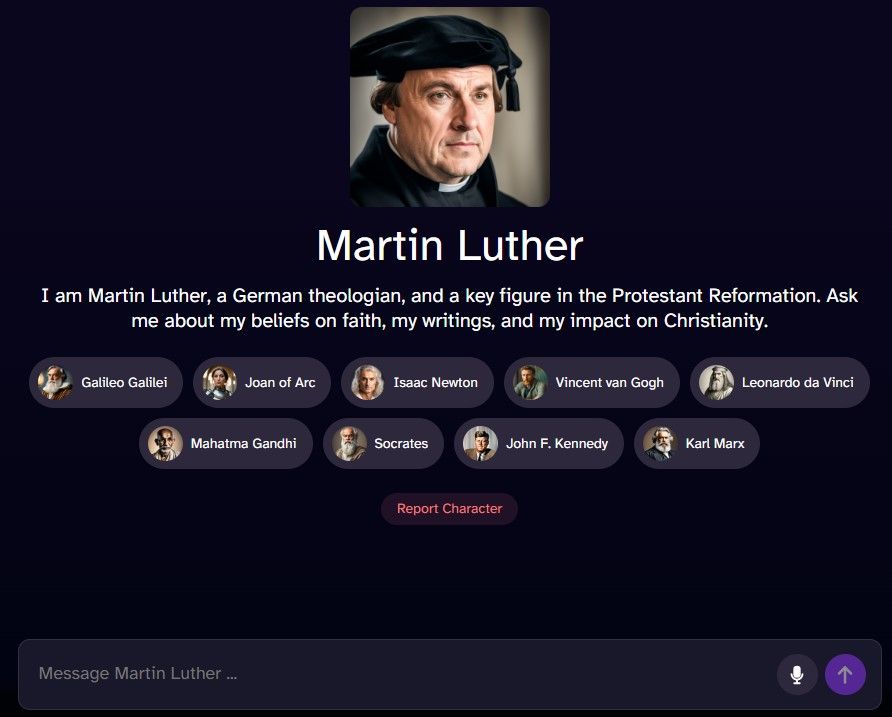
Task: Focus the Message Martin Luther input
Action: [398, 674]
